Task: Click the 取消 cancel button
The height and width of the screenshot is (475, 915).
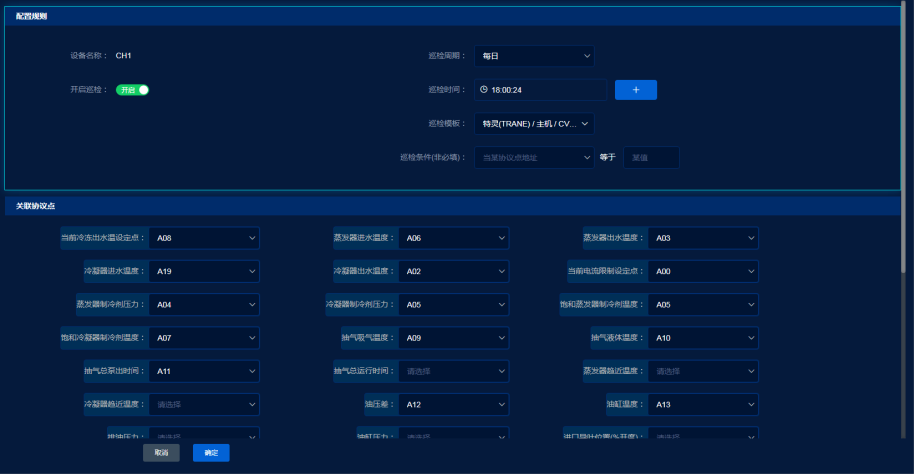Action: (x=161, y=453)
